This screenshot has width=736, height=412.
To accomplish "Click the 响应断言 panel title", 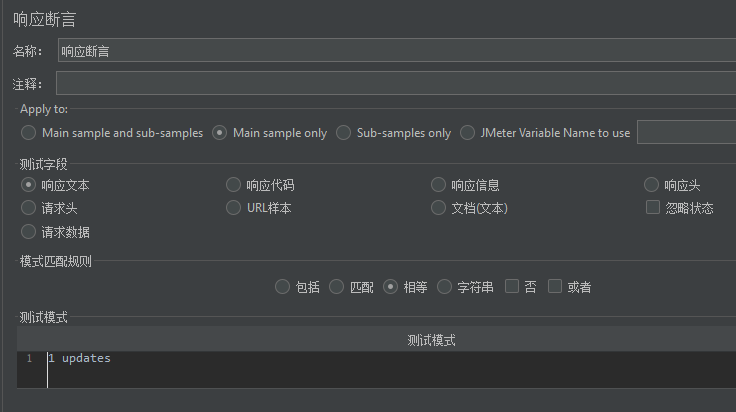I will click(45, 19).
